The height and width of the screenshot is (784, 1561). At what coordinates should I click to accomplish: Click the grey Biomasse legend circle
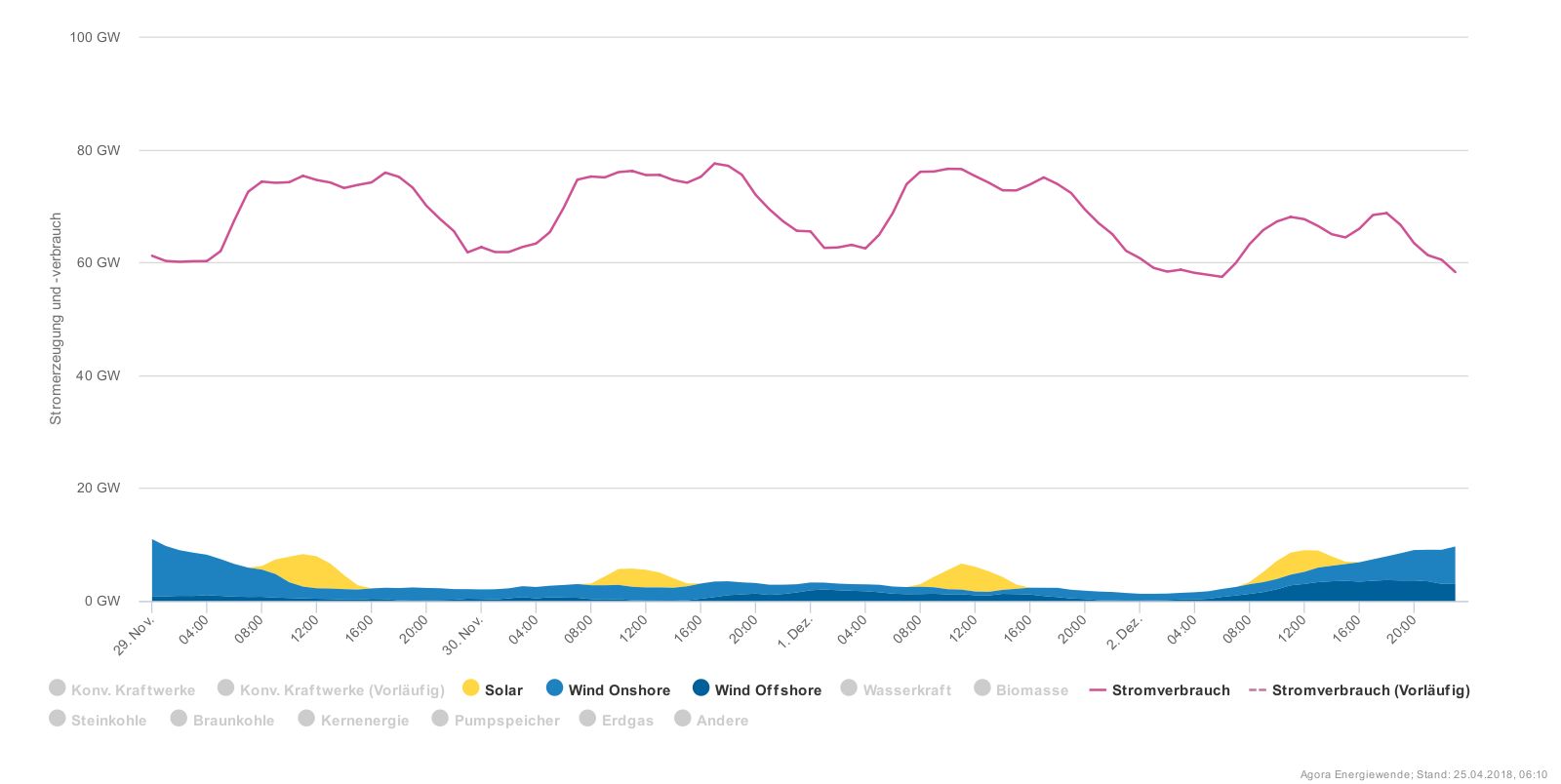[982, 688]
